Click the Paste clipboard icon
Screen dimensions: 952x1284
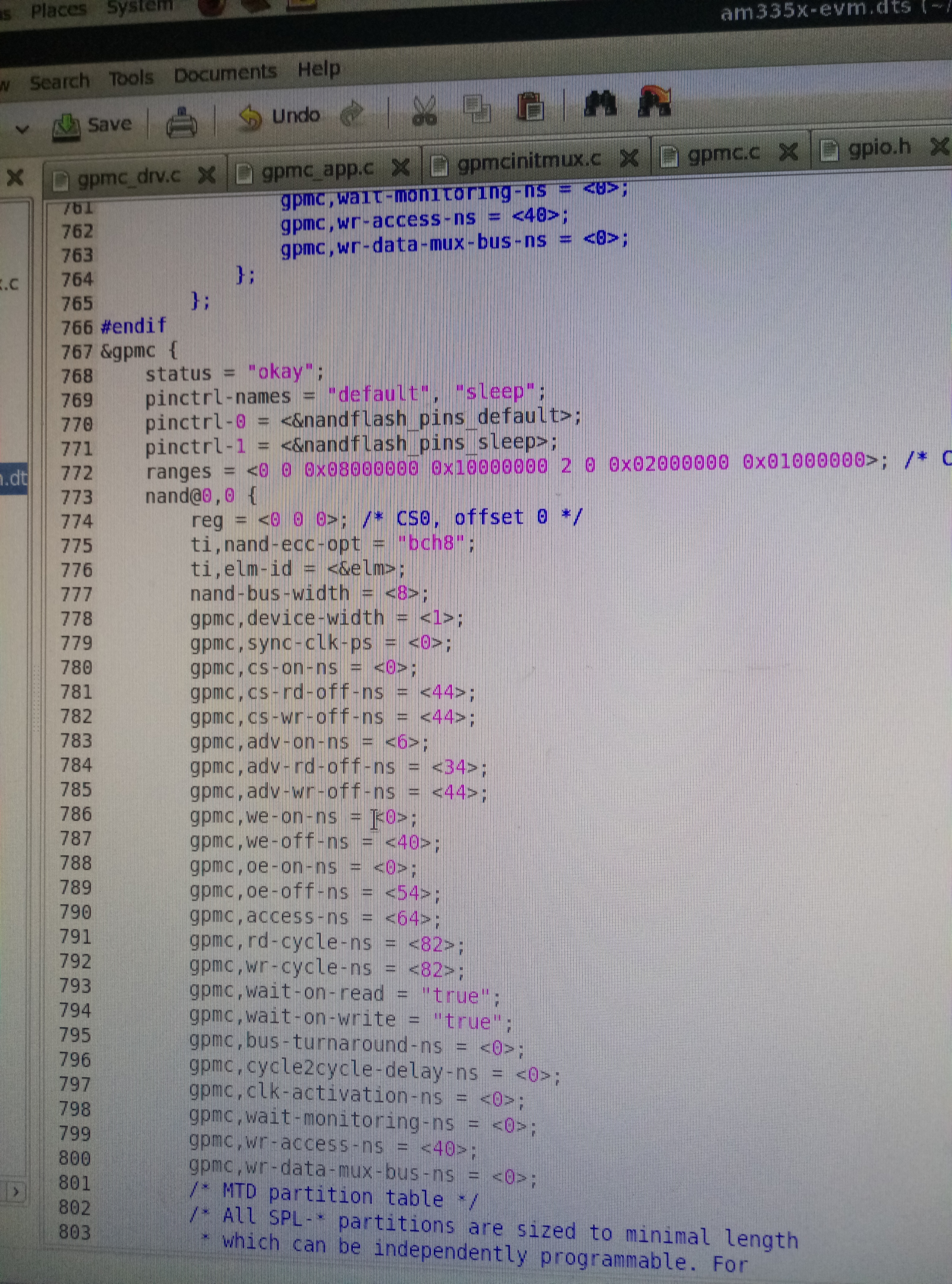click(x=530, y=106)
